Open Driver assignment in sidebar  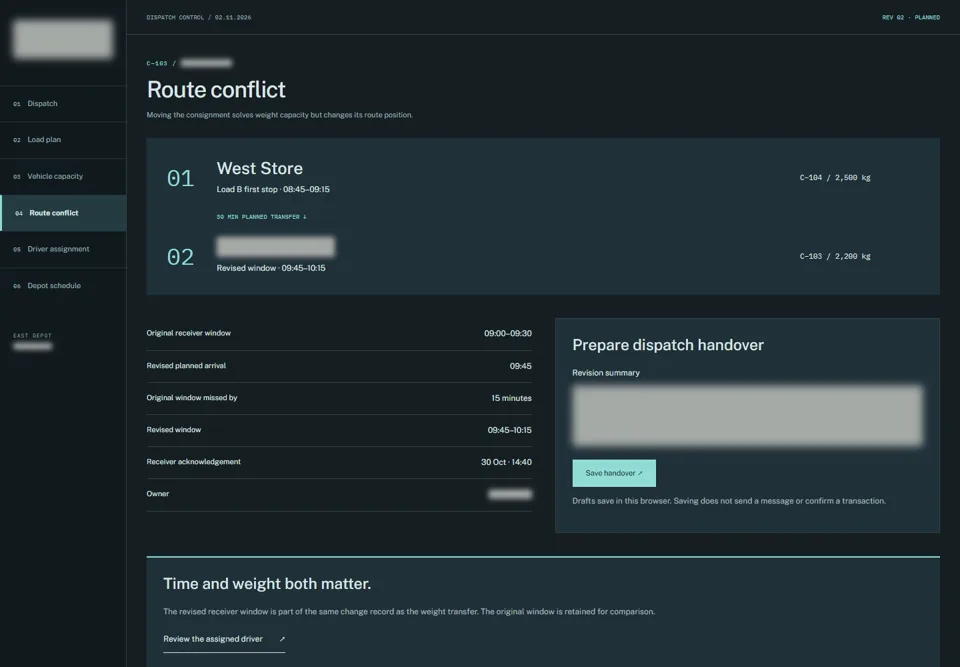click(63, 249)
